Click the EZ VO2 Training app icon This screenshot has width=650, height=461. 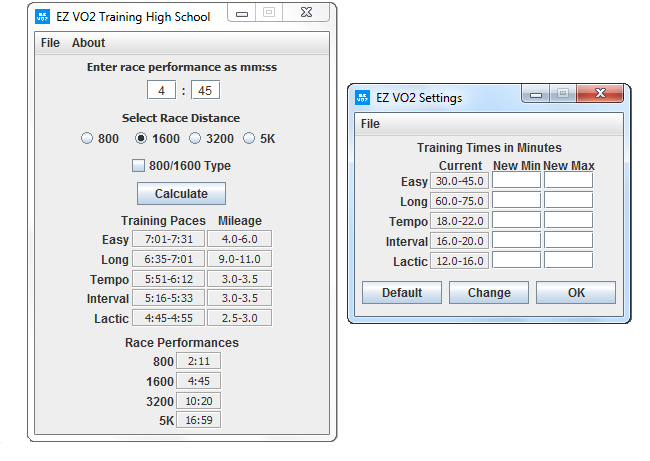(x=42, y=16)
